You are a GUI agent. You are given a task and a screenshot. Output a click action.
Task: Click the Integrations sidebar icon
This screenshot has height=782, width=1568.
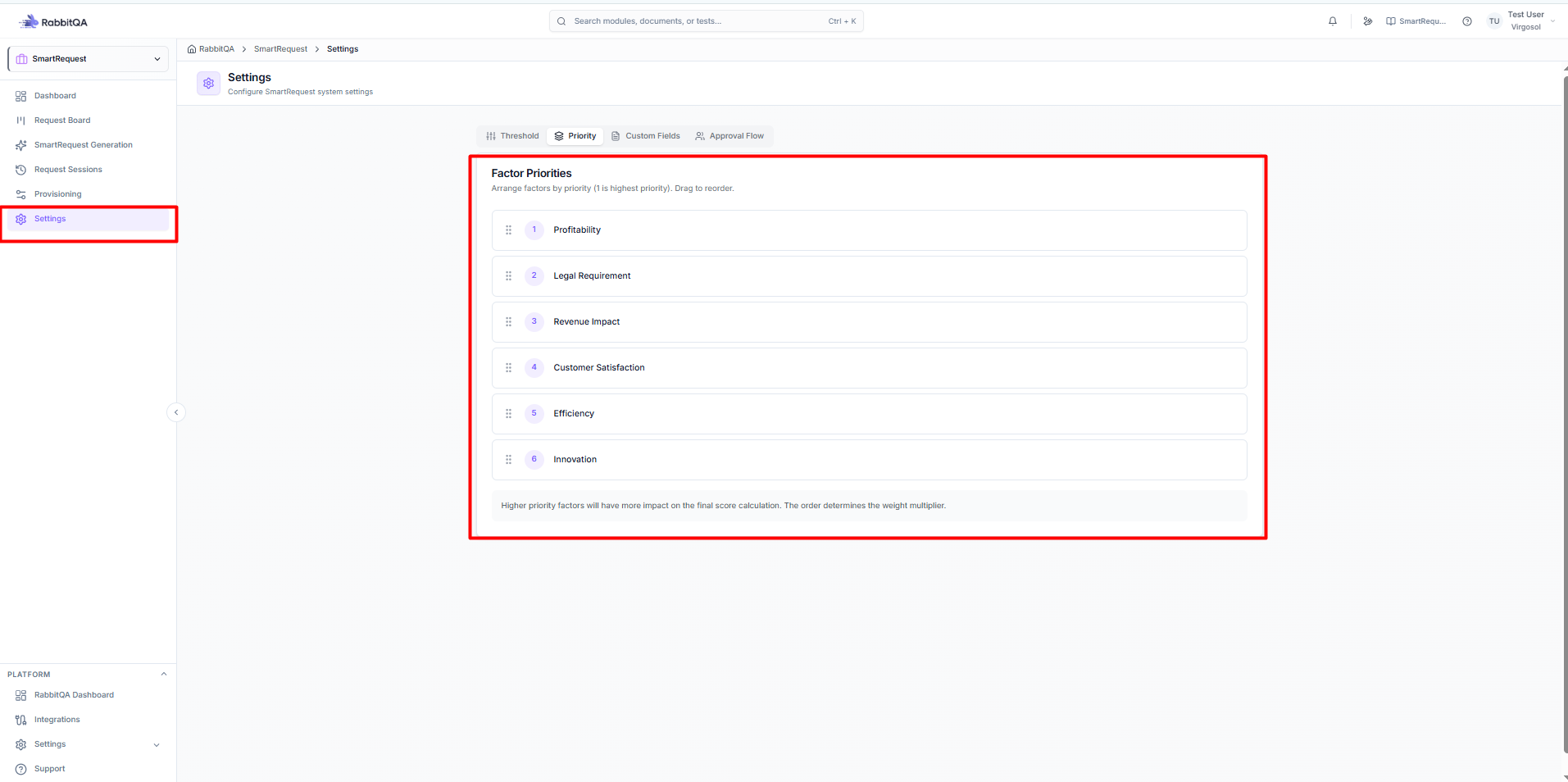click(21, 720)
